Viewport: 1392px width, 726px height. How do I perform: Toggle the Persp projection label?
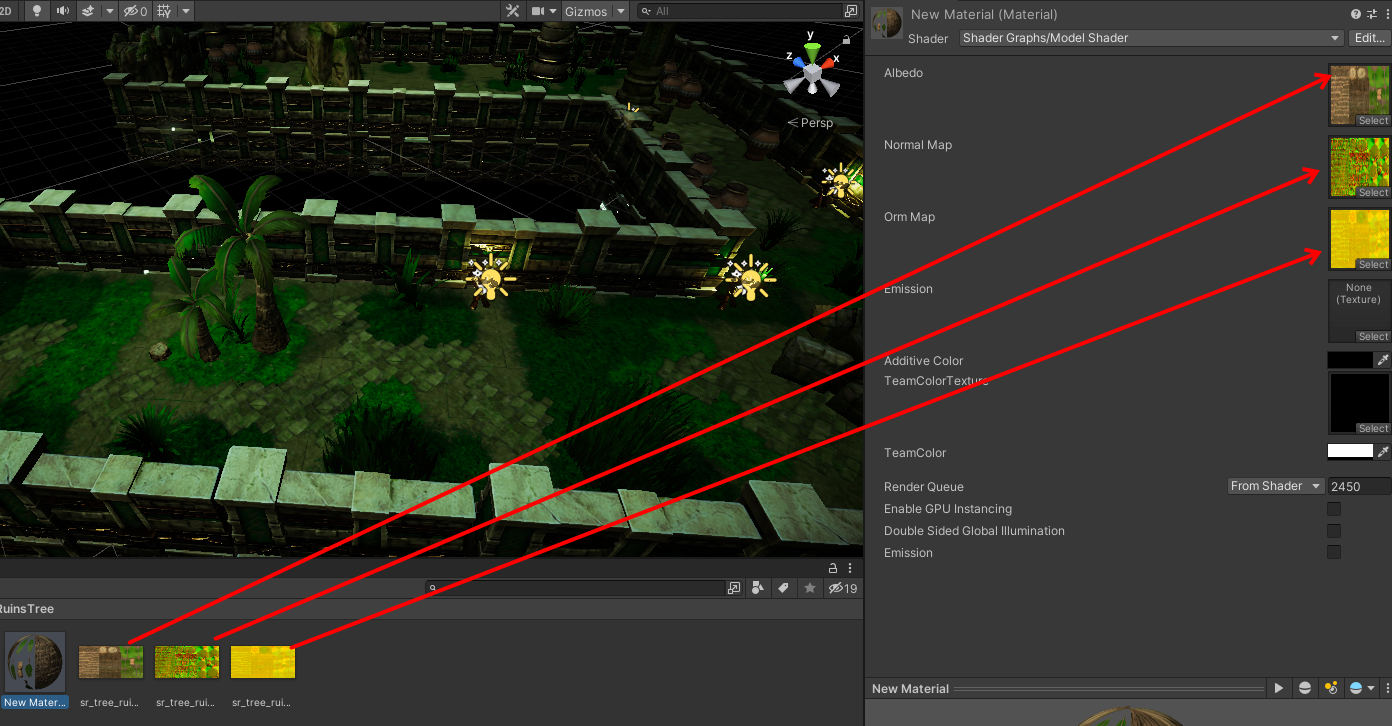[810, 123]
